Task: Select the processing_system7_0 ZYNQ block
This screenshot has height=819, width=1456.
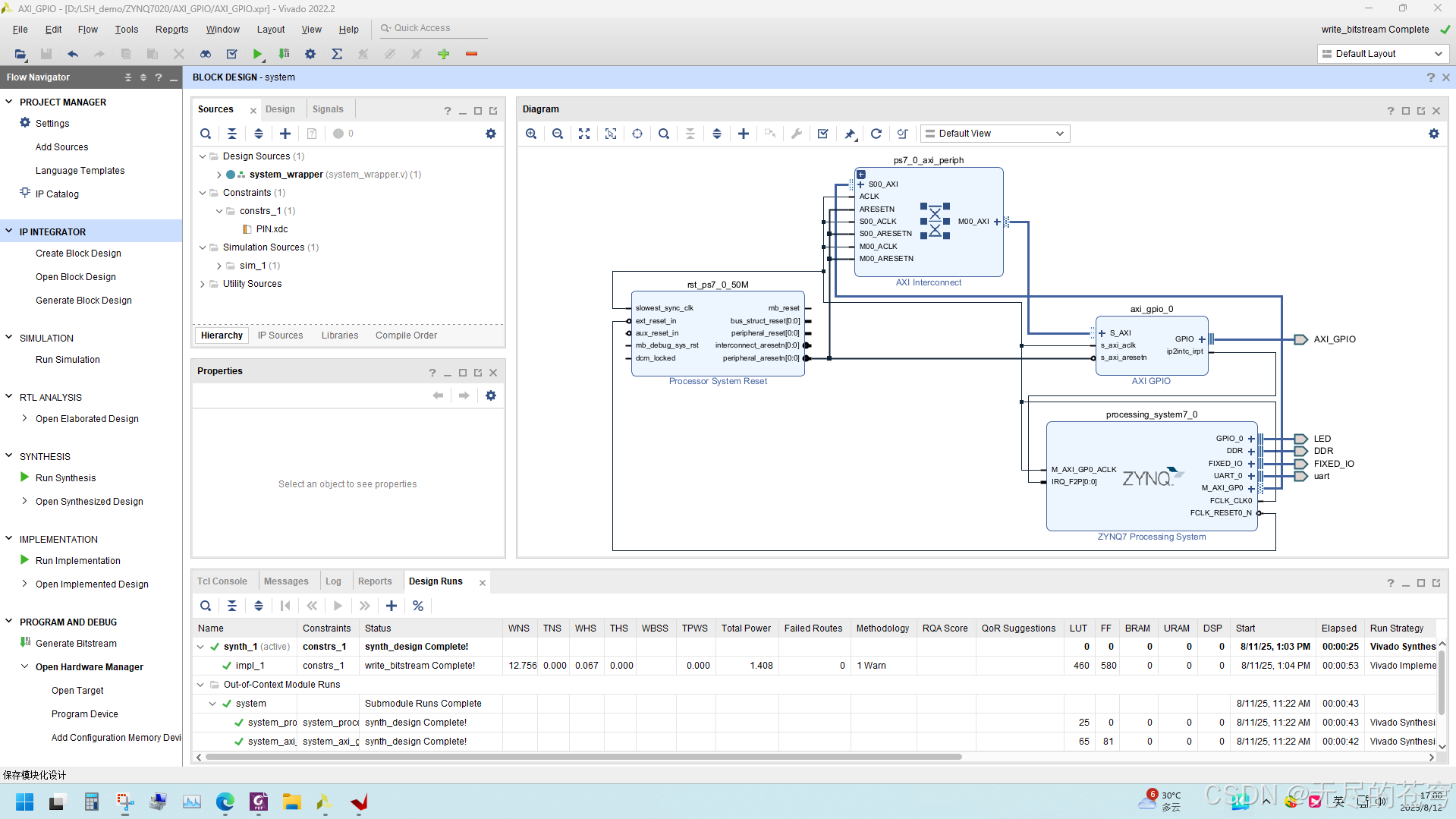Action: (x=1152, y=477)
